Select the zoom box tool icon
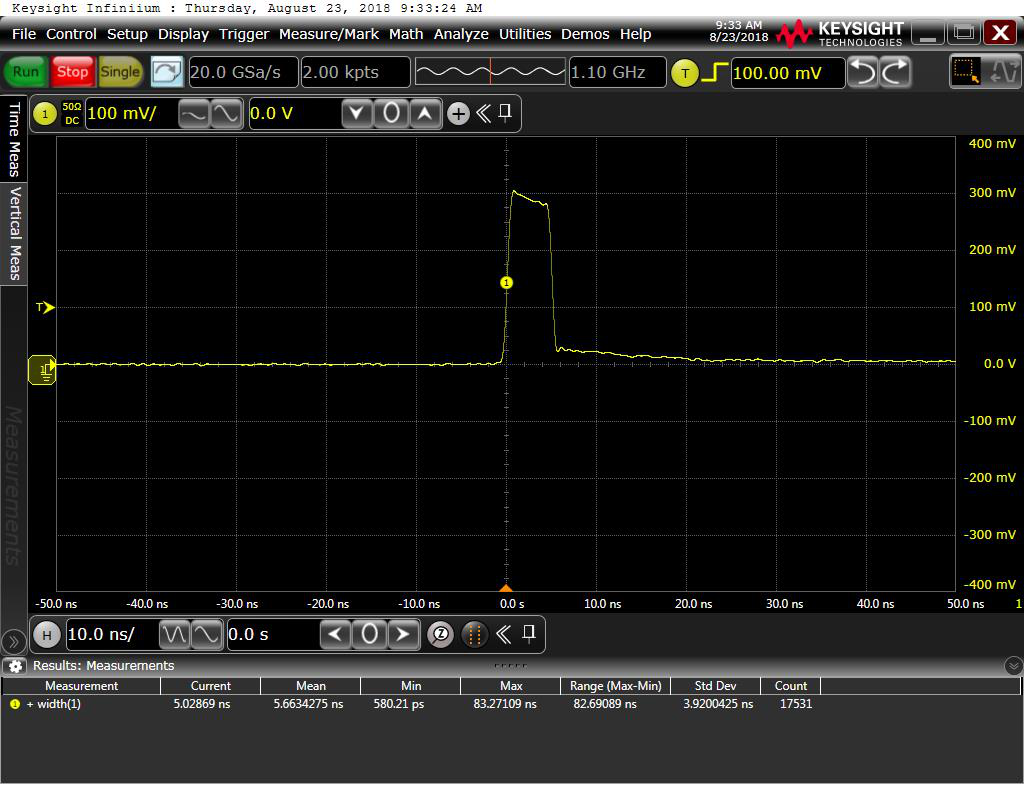This screenshot has width=1034, height=794. 966,72
